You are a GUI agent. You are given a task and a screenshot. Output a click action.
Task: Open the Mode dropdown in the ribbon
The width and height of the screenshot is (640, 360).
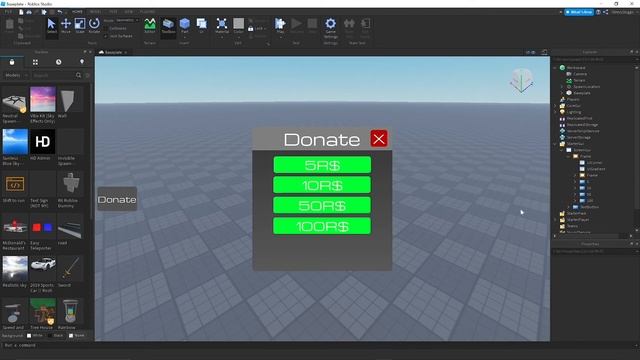[127, 20]
